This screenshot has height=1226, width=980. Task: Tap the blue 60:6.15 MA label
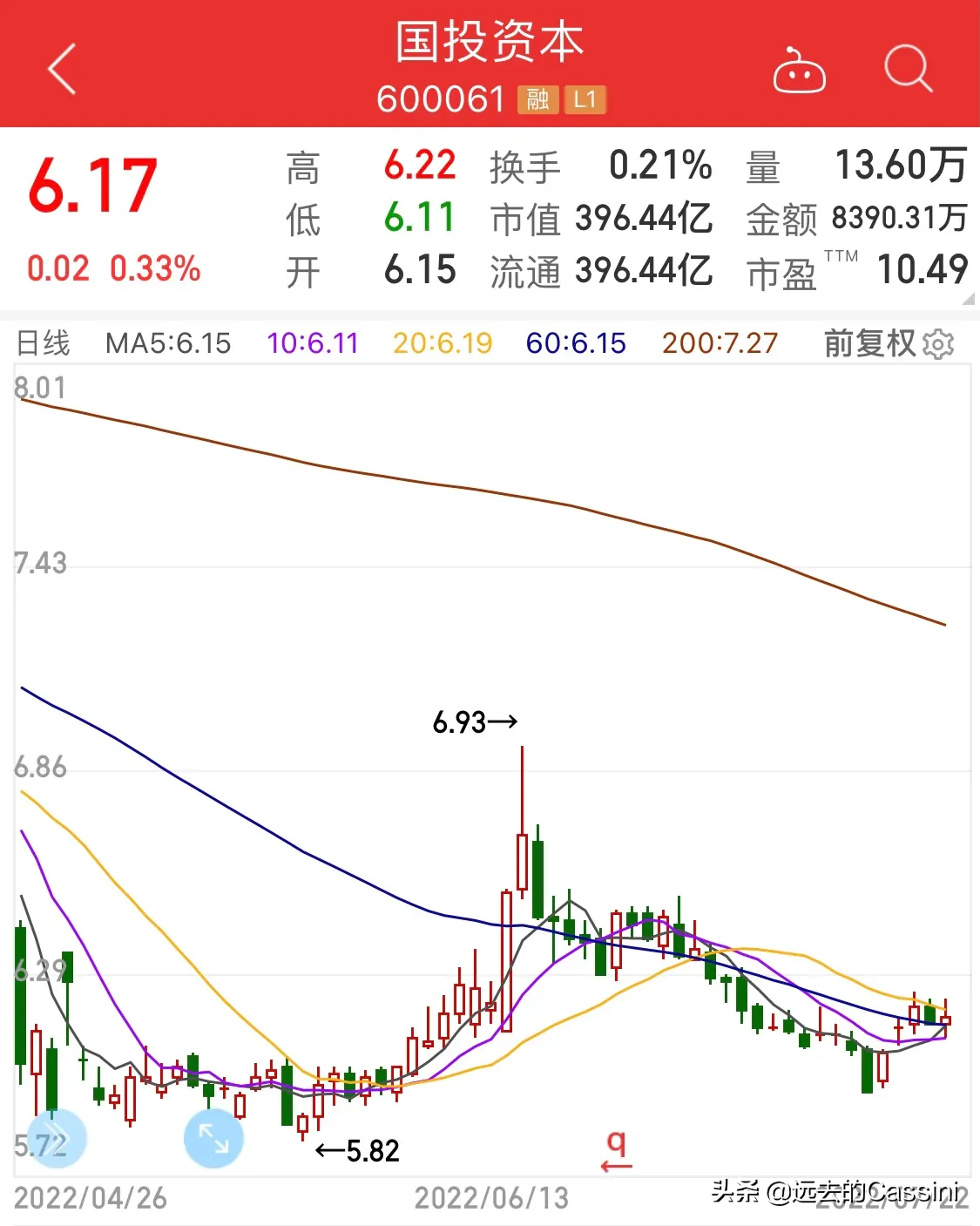(x=576, y=343)
